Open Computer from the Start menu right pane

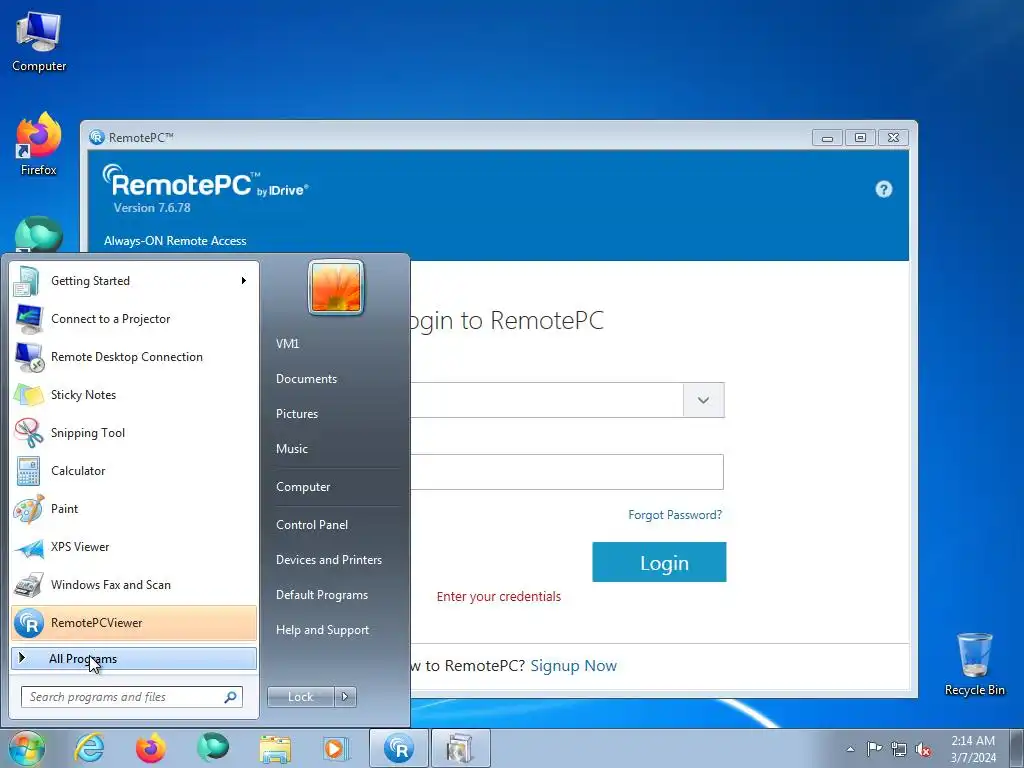tap(303, 487)
